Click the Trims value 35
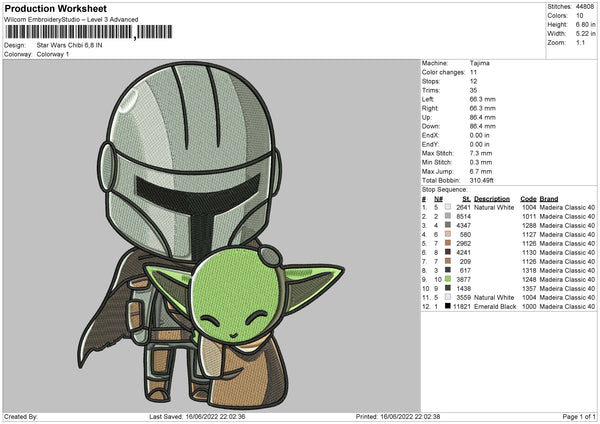The height and width of the screenshot is (424, 600). point(473,90)
